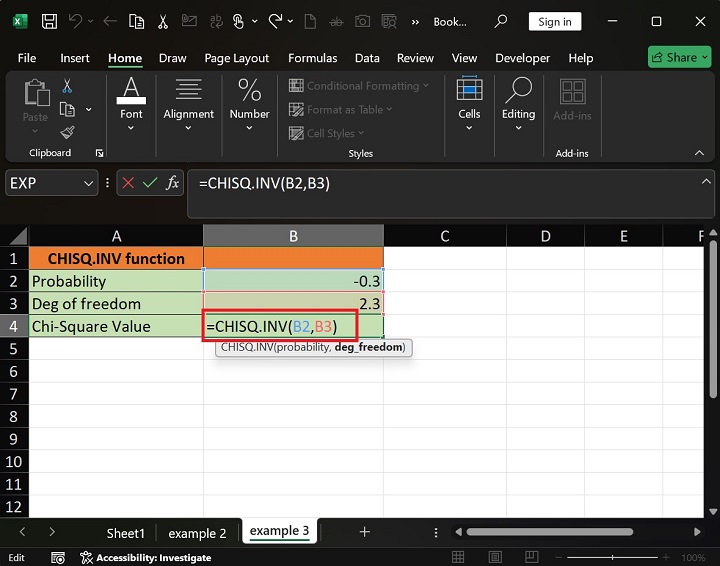This screenshot has height=566, width=720.
Task: Collapse the ribbon using the chevron
Action: (x=700, y=153)
